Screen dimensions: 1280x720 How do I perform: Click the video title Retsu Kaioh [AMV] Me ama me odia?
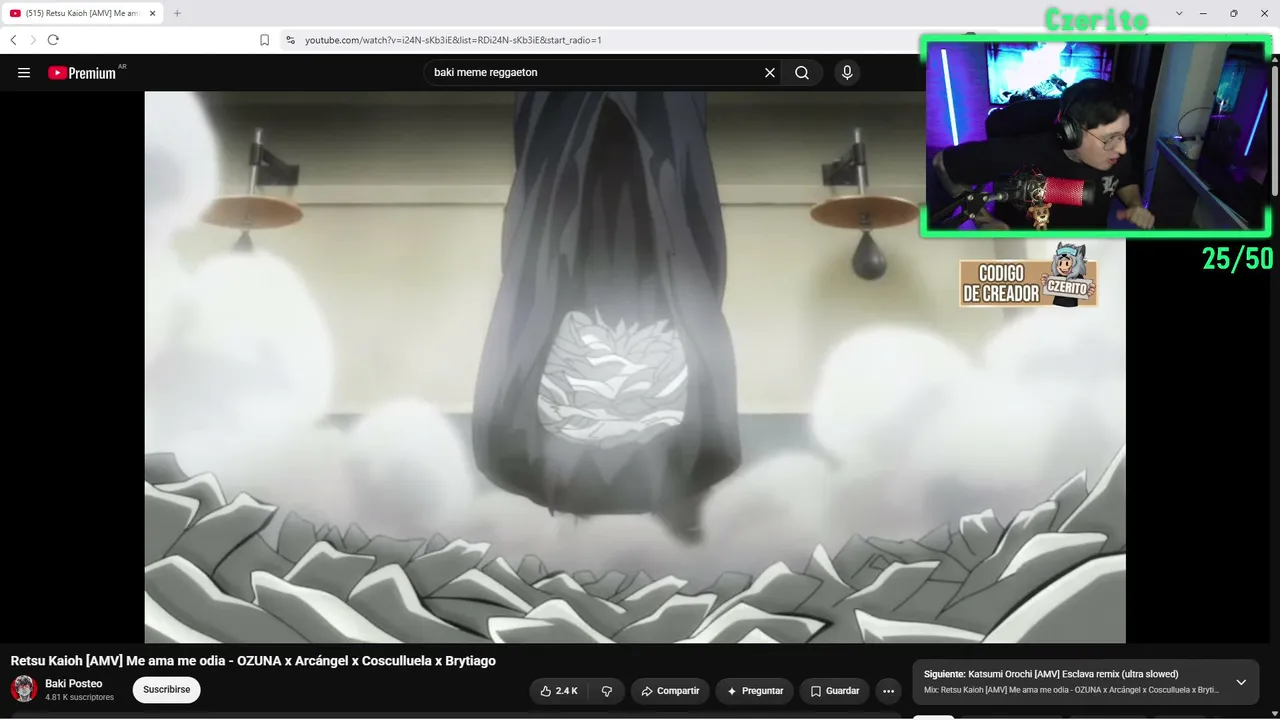tap(253, 661)
